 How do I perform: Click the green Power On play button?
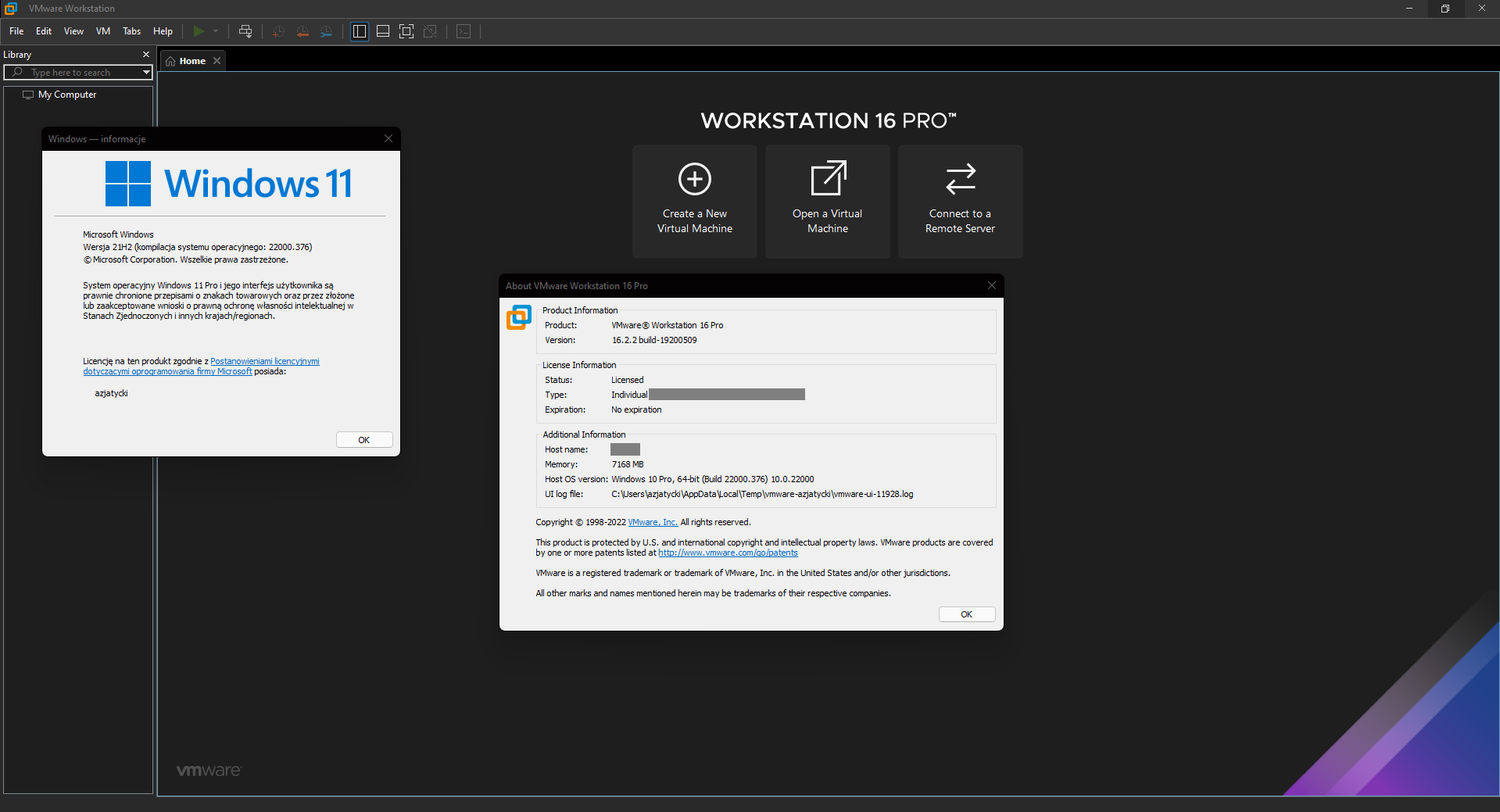199,31
